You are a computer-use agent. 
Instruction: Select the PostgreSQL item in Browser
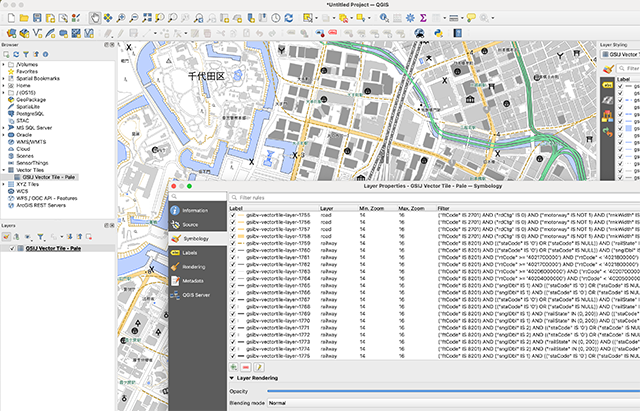coord(30,114)
